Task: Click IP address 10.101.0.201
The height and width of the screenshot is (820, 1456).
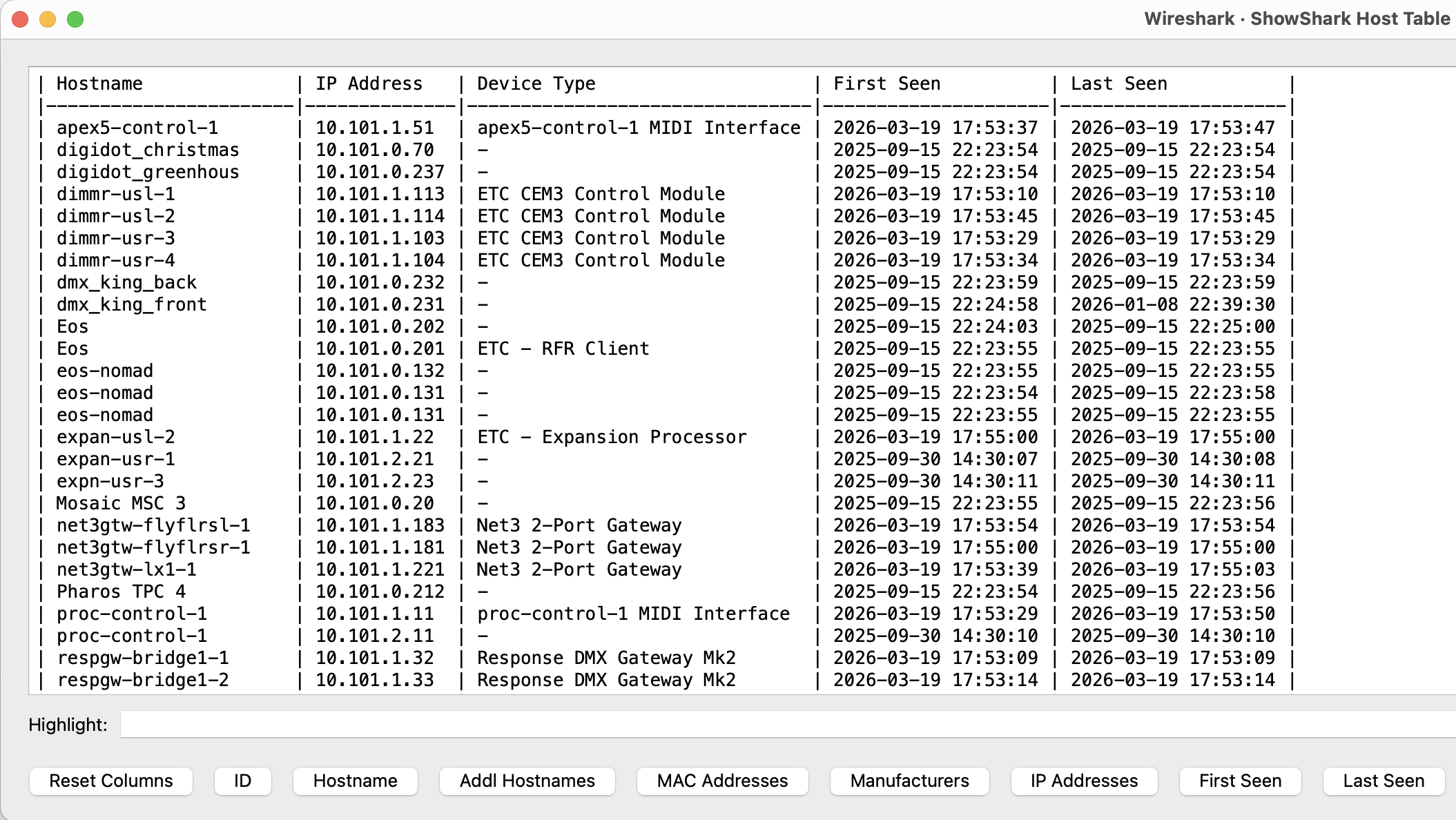Action: click(x=380, y=349)
